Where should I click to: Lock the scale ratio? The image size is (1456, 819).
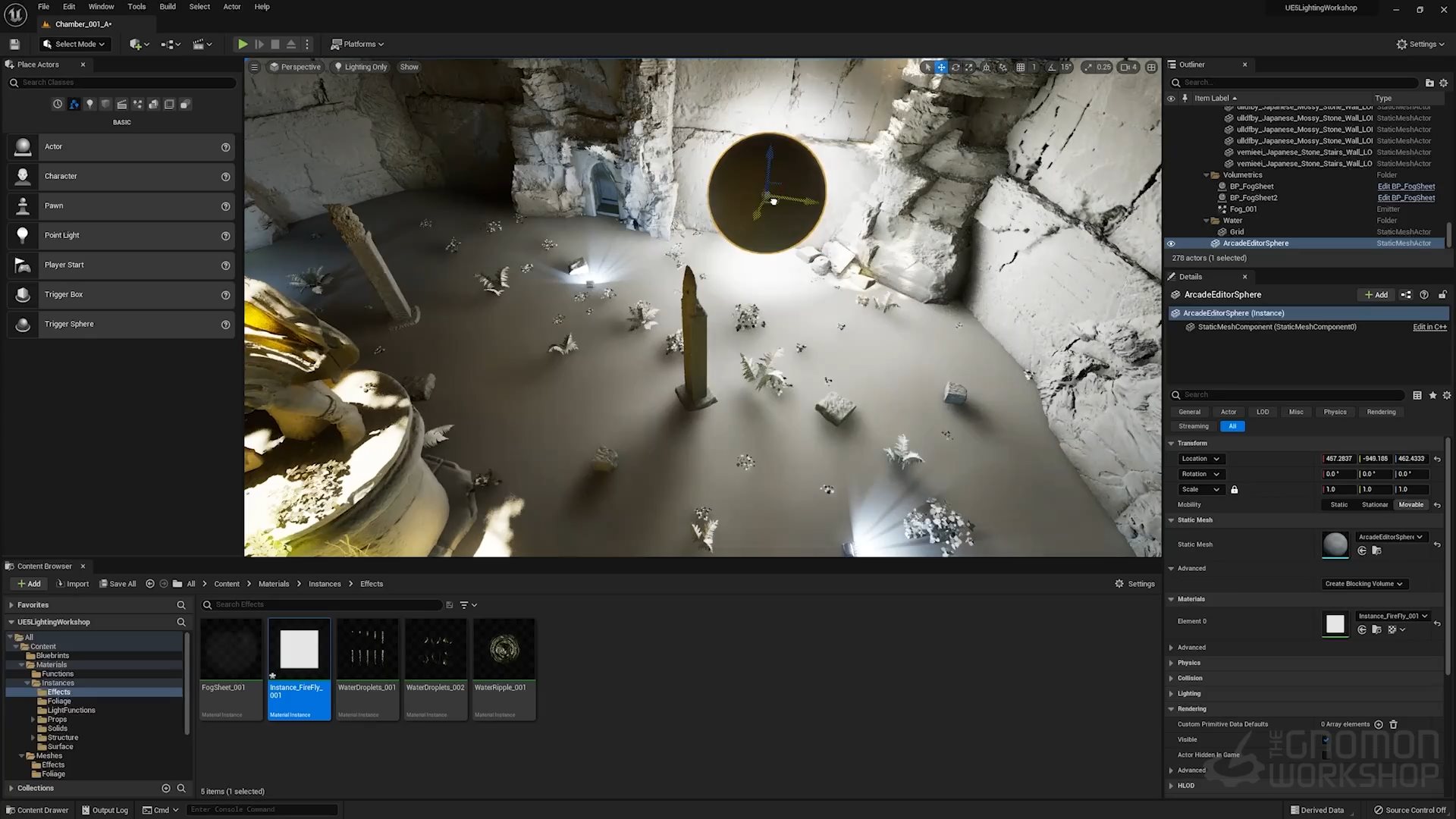1235,490
